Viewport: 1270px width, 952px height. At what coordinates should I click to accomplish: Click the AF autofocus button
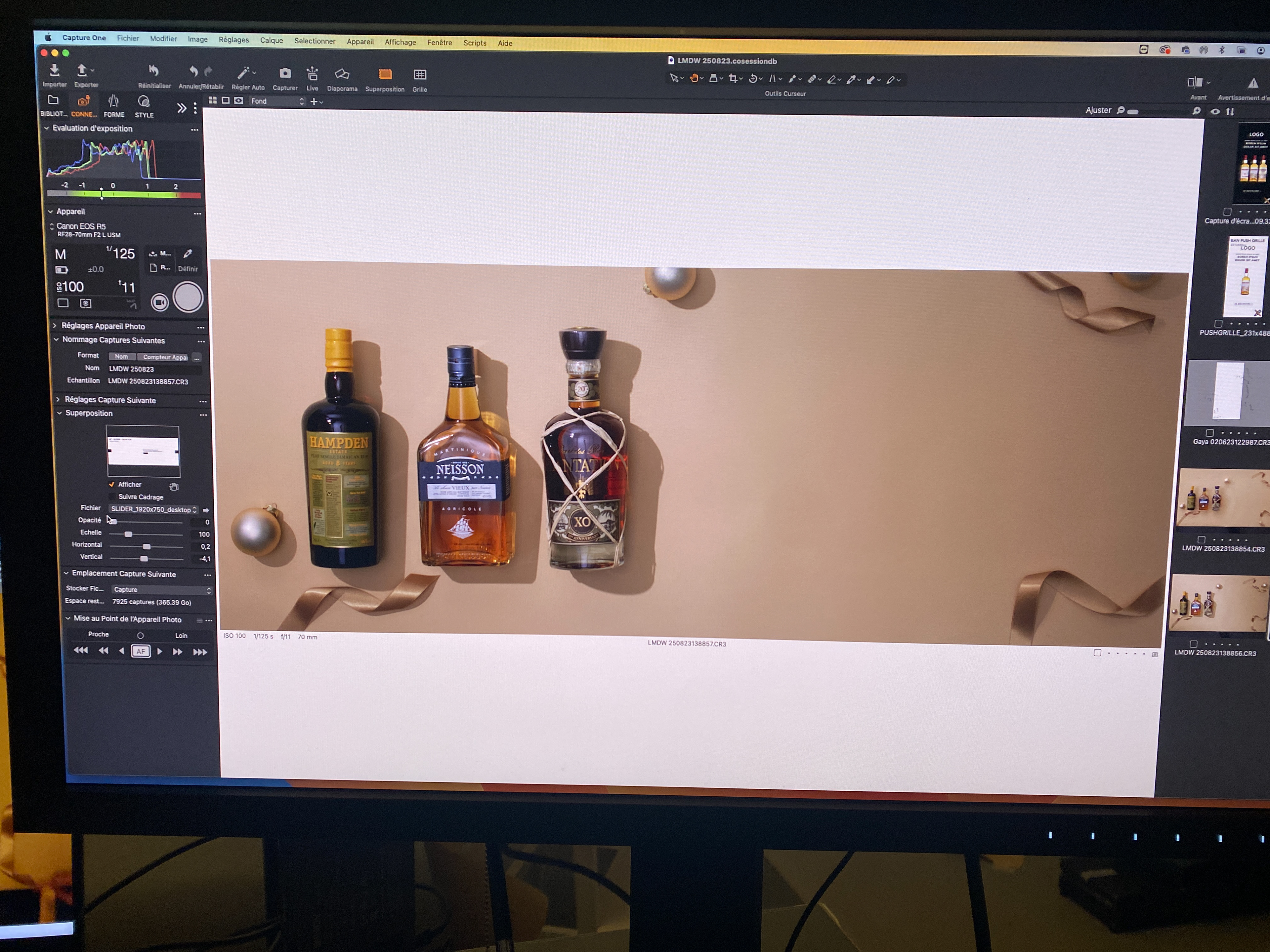click(141, 651)
